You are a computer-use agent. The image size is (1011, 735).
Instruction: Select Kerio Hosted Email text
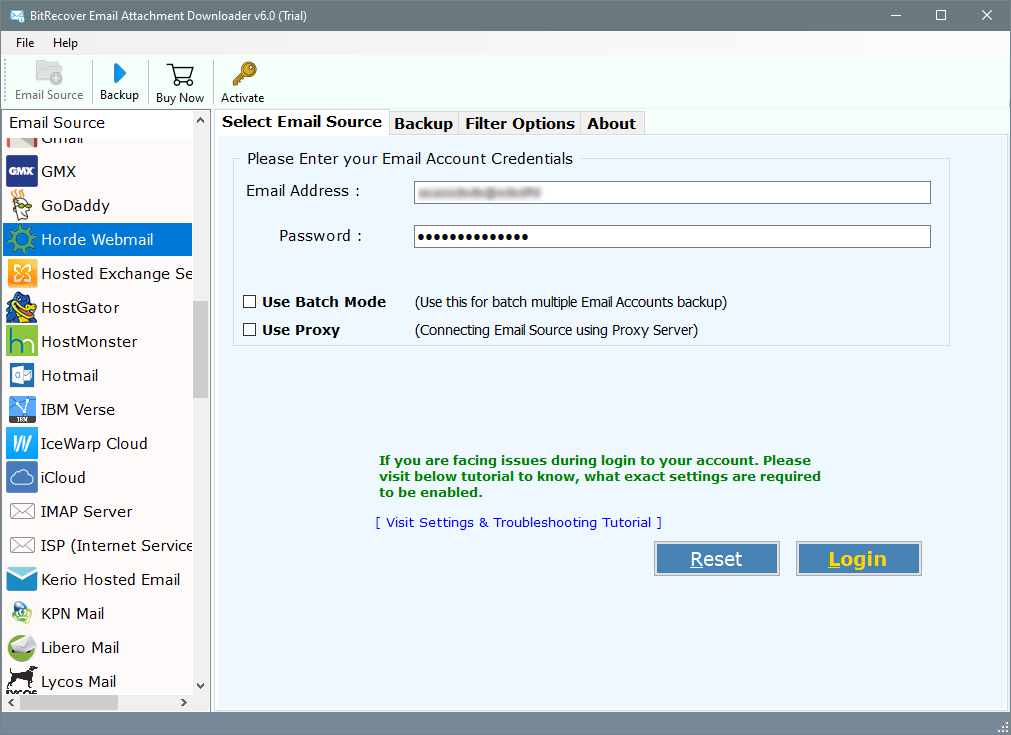point(111,580)
